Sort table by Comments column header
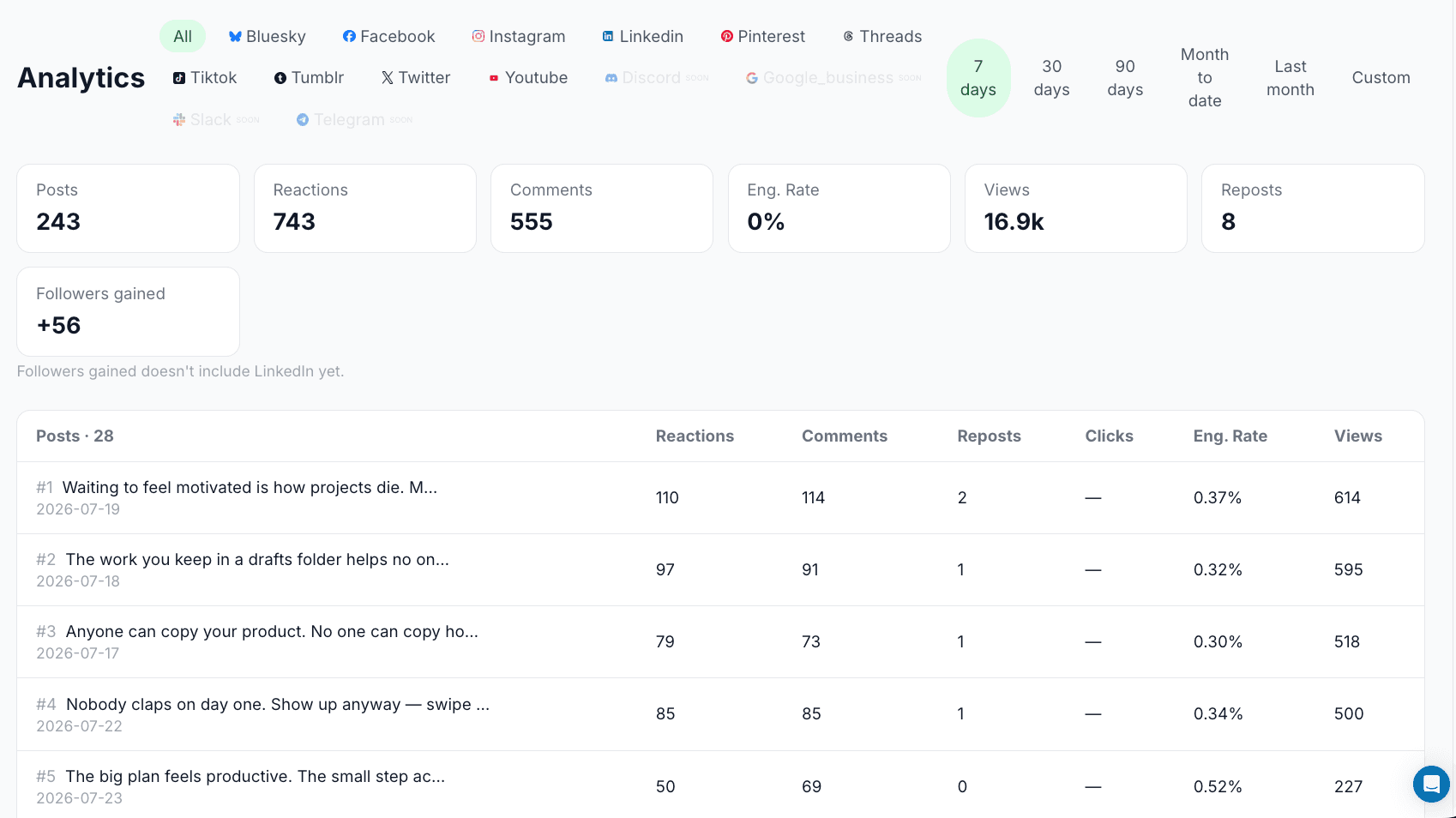1456x818 pixels. tap(845, 436)
